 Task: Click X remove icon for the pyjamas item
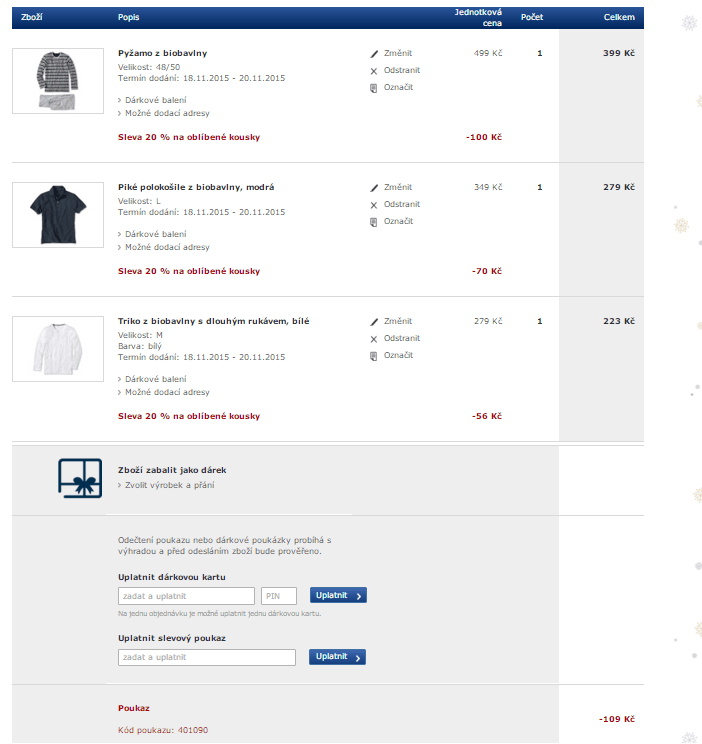[374, 71]
